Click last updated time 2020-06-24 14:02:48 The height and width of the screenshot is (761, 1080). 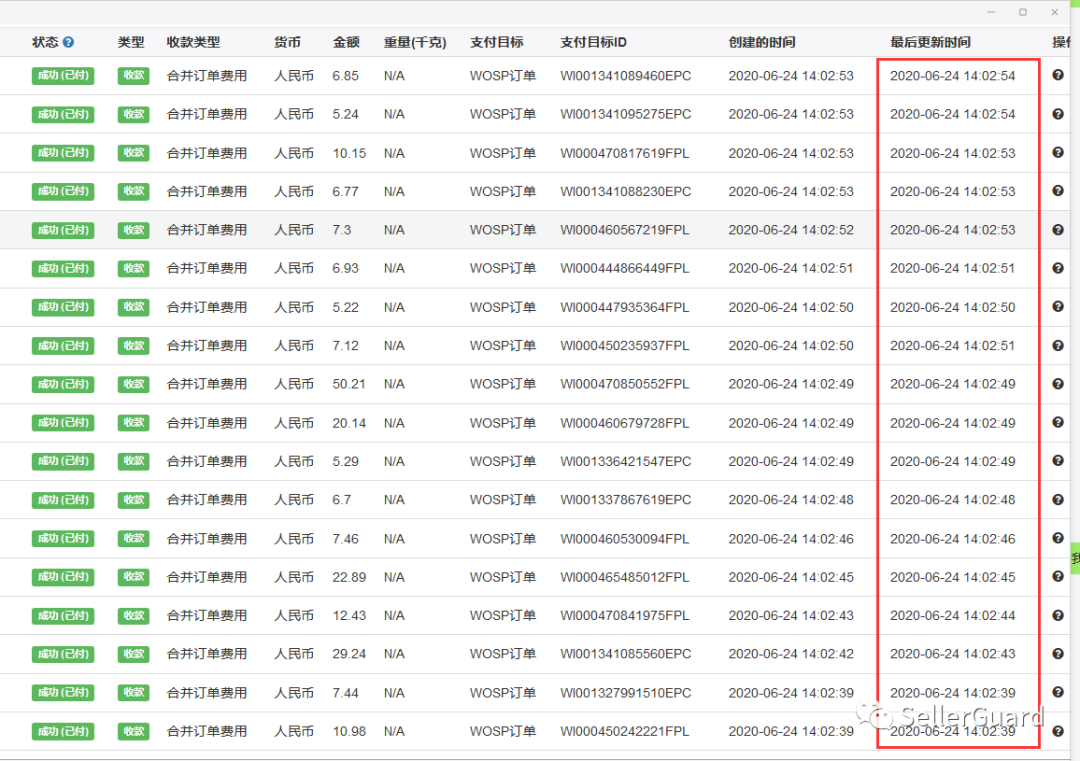click(953, 500)
